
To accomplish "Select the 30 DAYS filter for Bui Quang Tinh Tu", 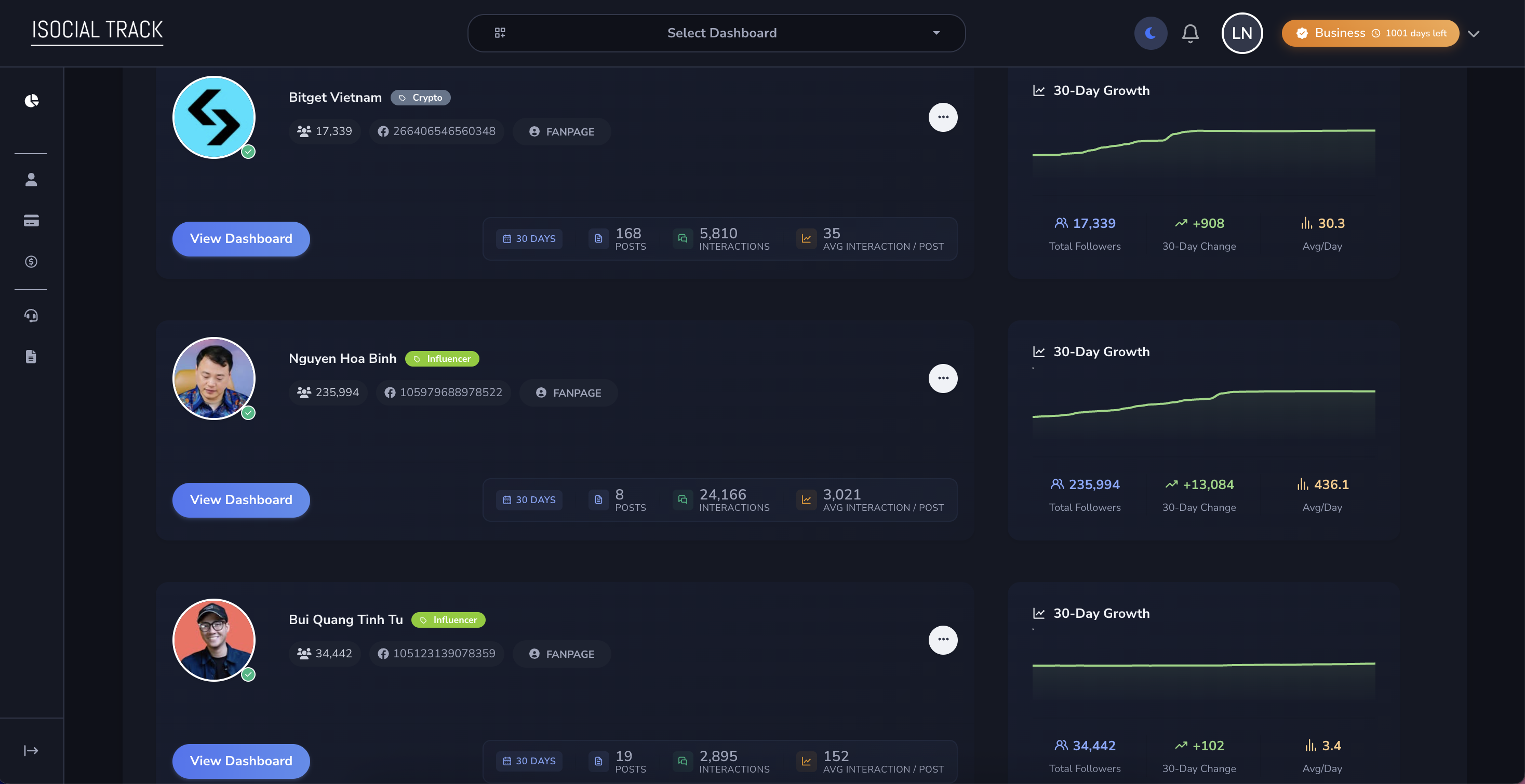I will (529, 761).
